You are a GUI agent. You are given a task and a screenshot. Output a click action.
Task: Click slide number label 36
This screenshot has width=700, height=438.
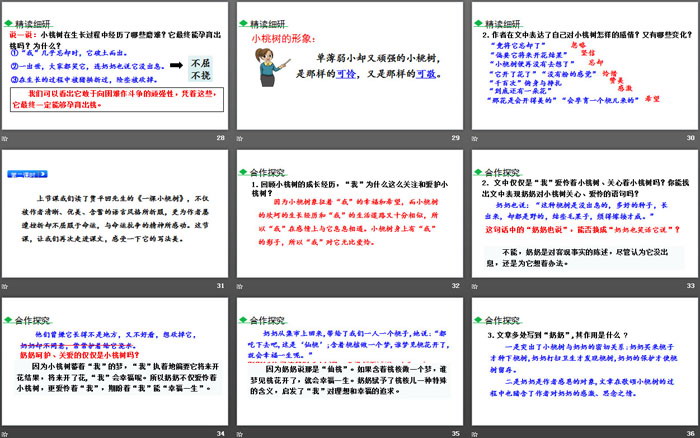(x=691, y=433)
